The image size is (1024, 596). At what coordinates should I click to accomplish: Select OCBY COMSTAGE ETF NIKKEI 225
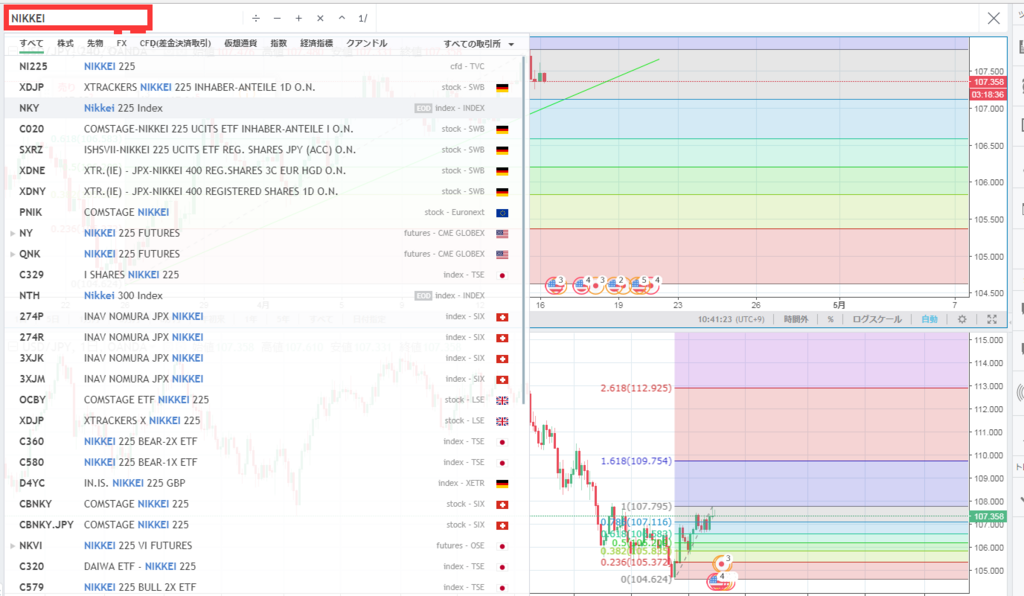pos(263,400)
